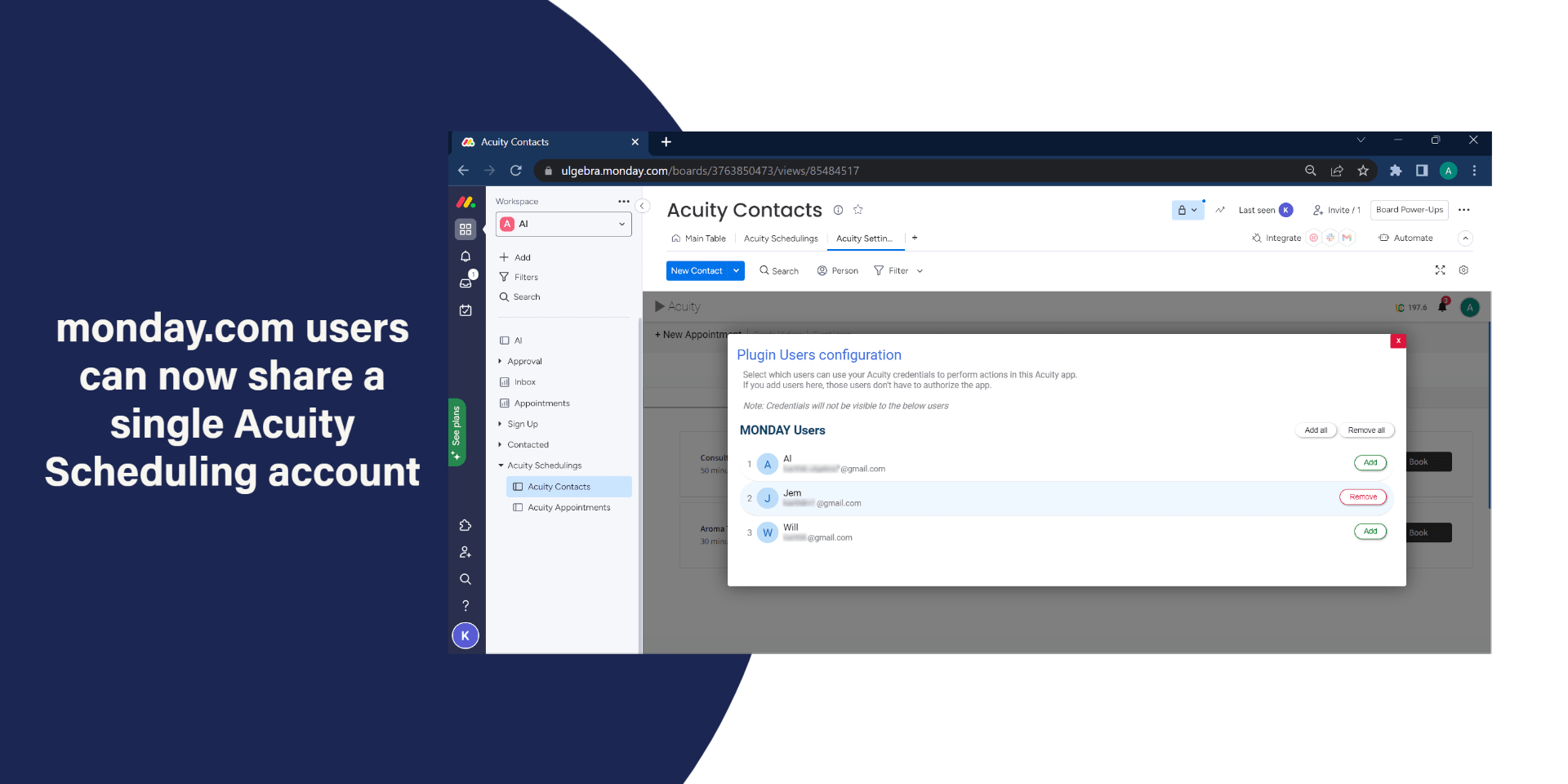Viewport: 1568px width, 784px height.
Task: Collapse the board header with the chevron
Action: click(1466, 238)
